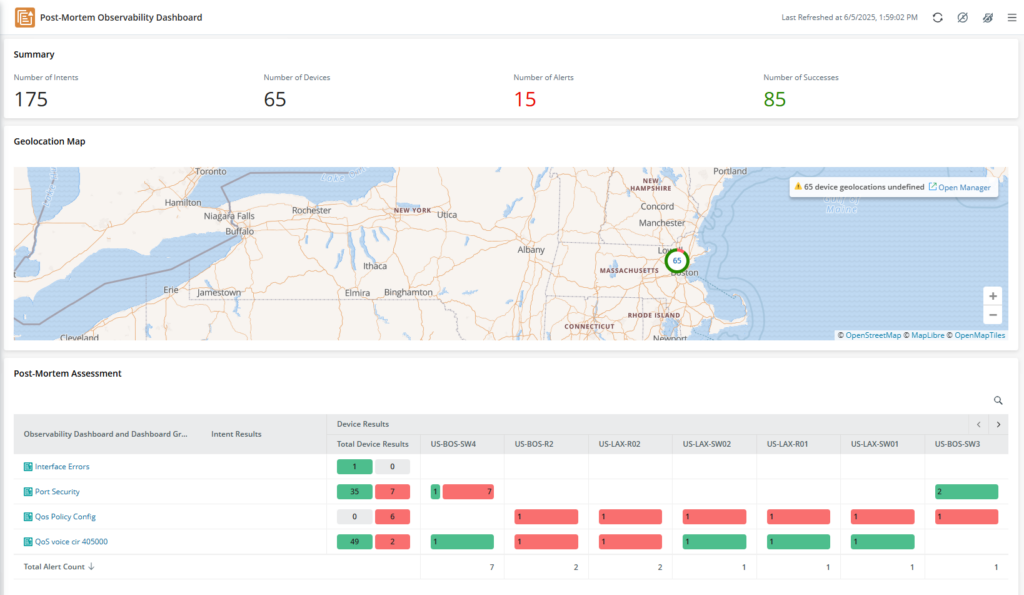Click the search icon above assessment table

pos(997,400)
